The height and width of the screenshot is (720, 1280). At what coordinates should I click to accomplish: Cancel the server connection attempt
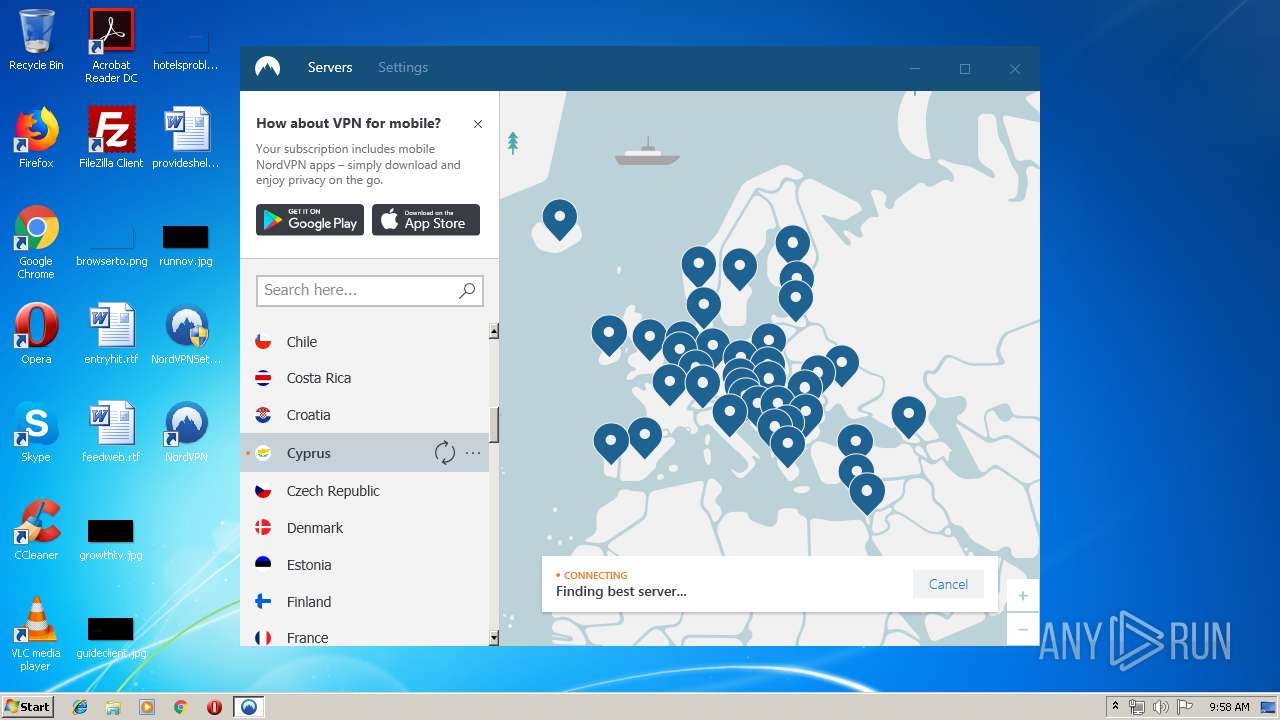pos(948,584)
